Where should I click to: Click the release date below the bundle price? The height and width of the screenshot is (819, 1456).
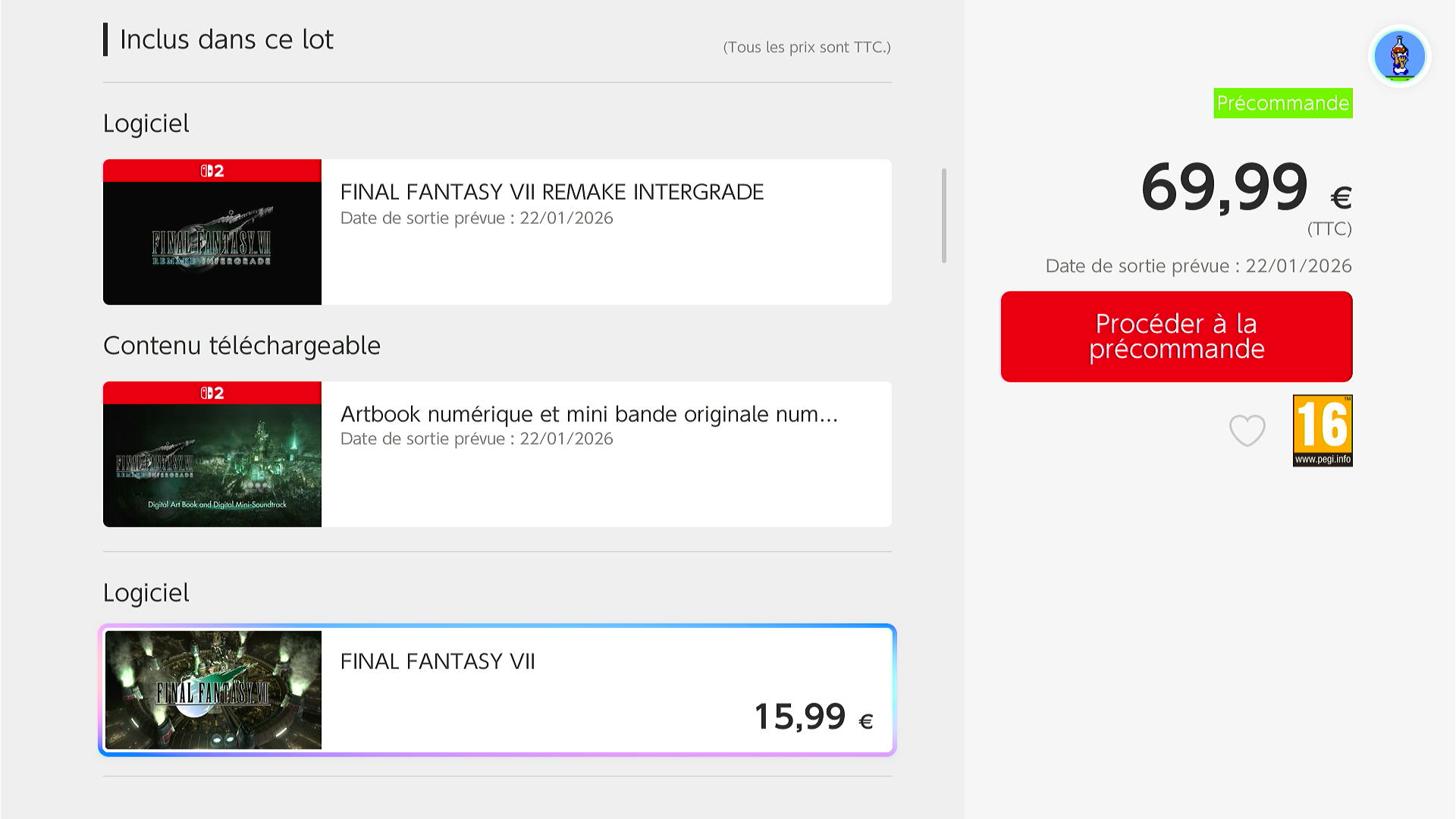[1198, 266]
